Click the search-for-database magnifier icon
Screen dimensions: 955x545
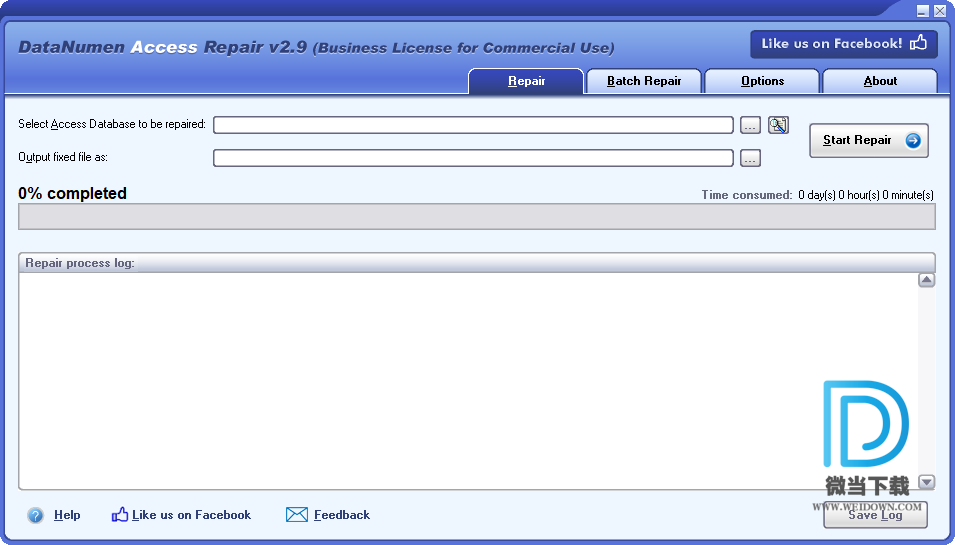pos(778,125)
